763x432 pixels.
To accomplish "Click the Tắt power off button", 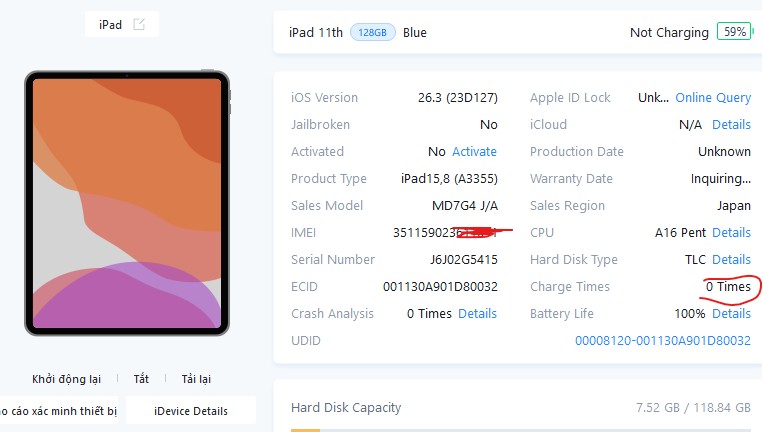I will (141, 378).
